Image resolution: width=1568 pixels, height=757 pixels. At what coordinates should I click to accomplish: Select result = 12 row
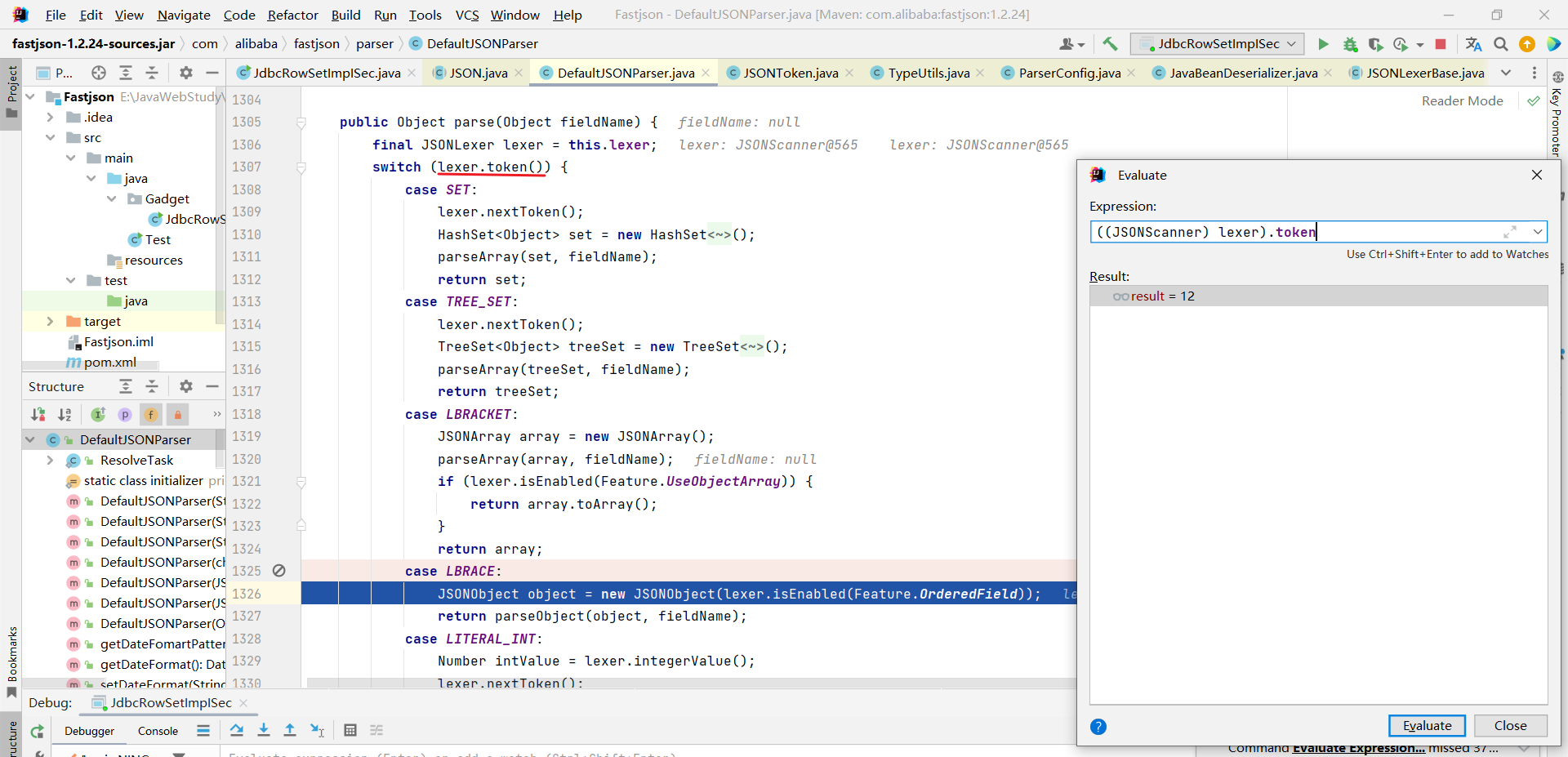(1318, 296)
